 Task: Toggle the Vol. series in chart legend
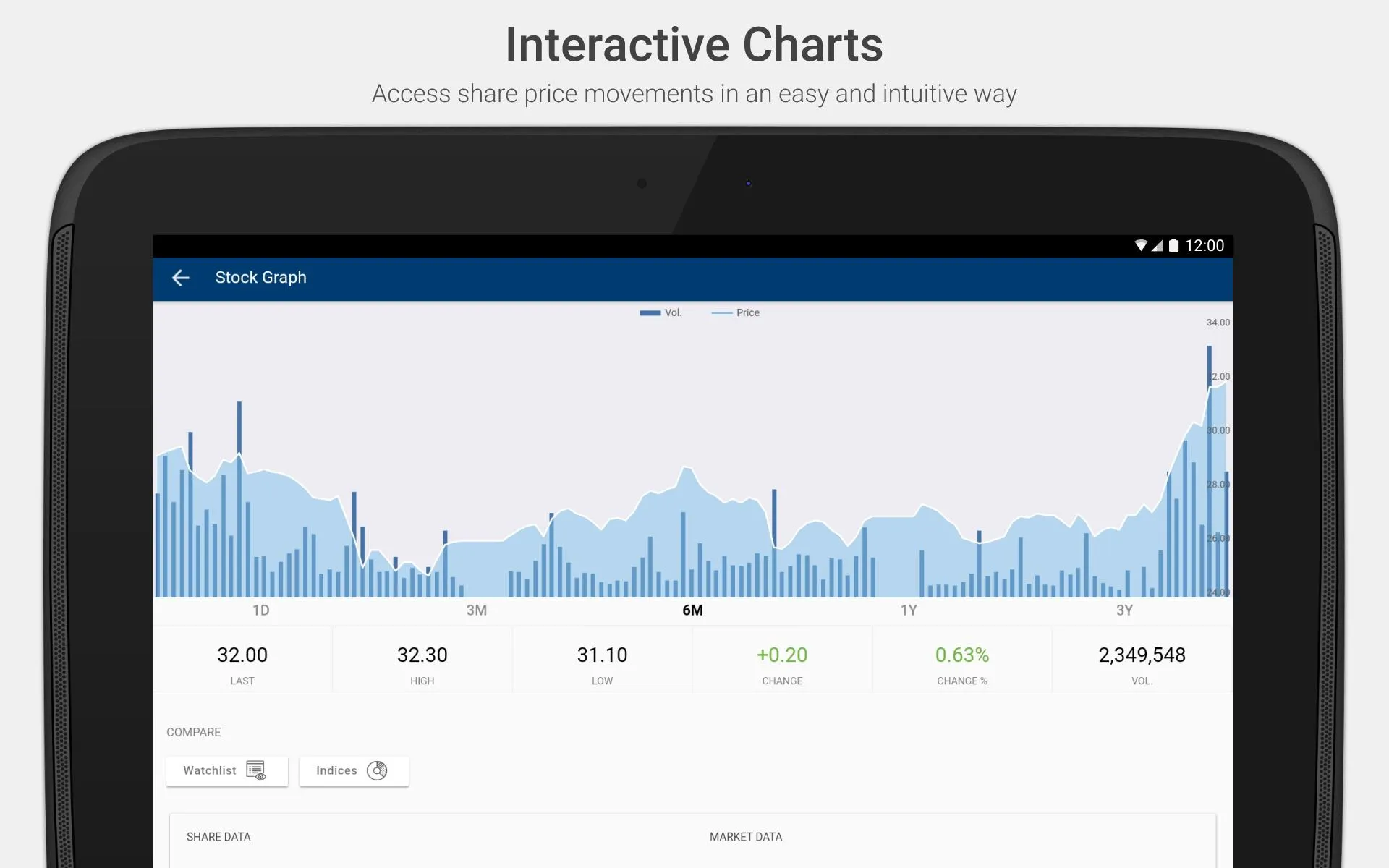[660, 312]
